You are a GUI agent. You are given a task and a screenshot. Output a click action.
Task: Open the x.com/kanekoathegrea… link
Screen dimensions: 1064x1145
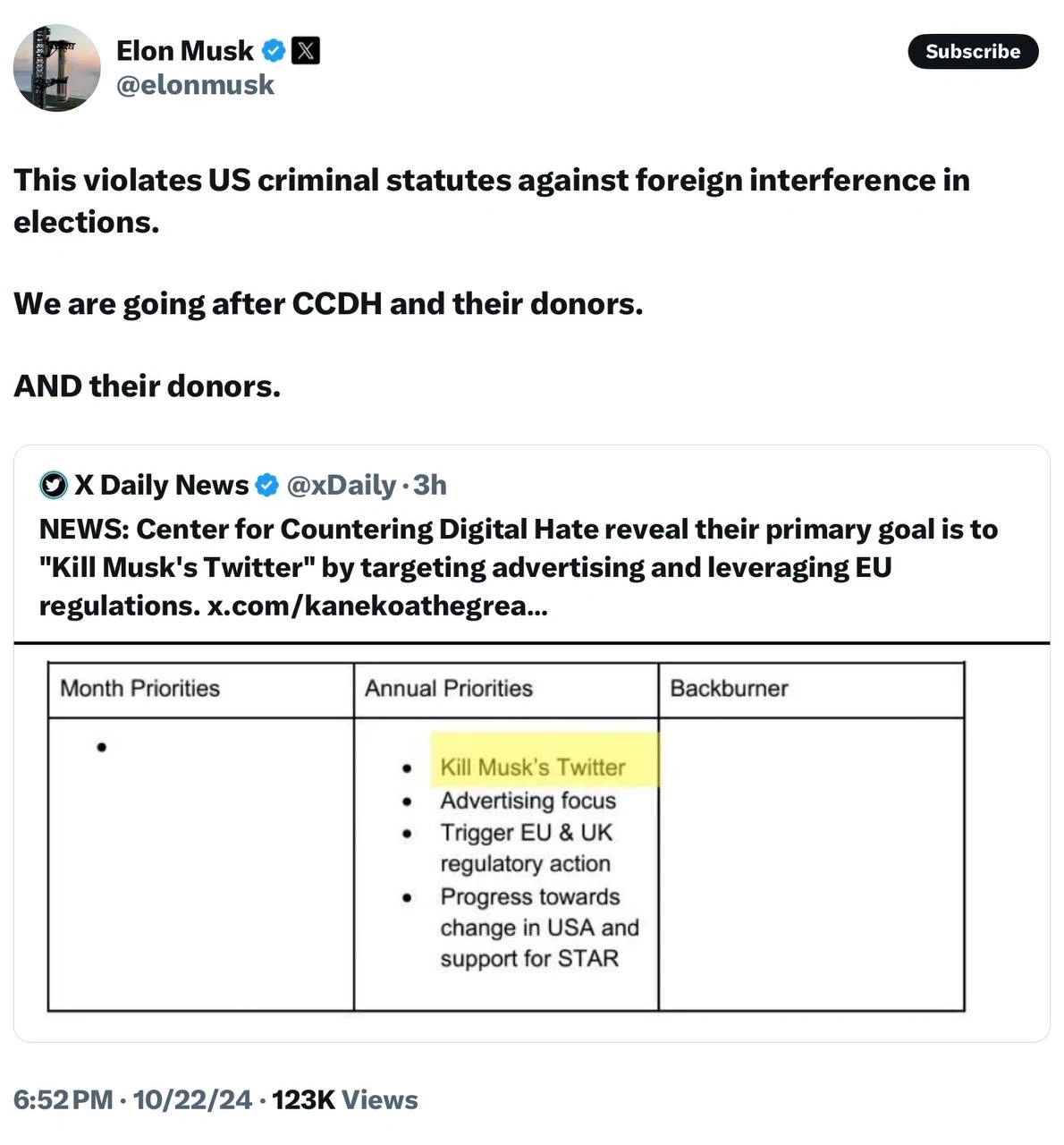tap(377, 606)
